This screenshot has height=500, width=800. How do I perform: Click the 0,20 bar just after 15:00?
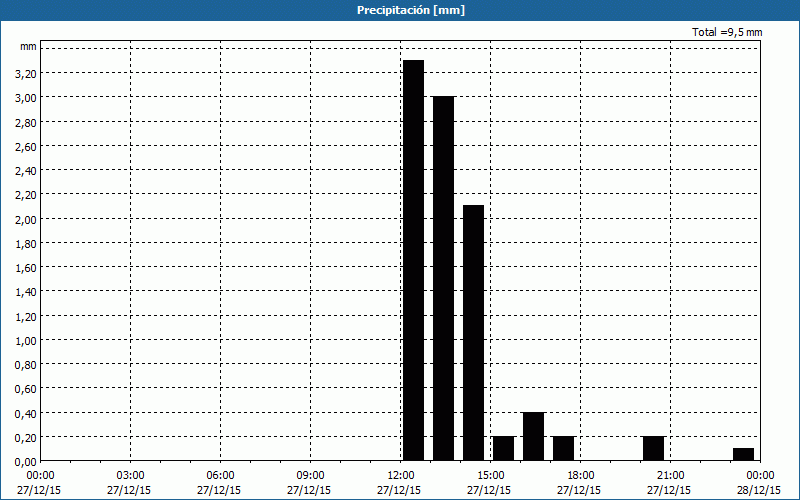click(504, 448)
